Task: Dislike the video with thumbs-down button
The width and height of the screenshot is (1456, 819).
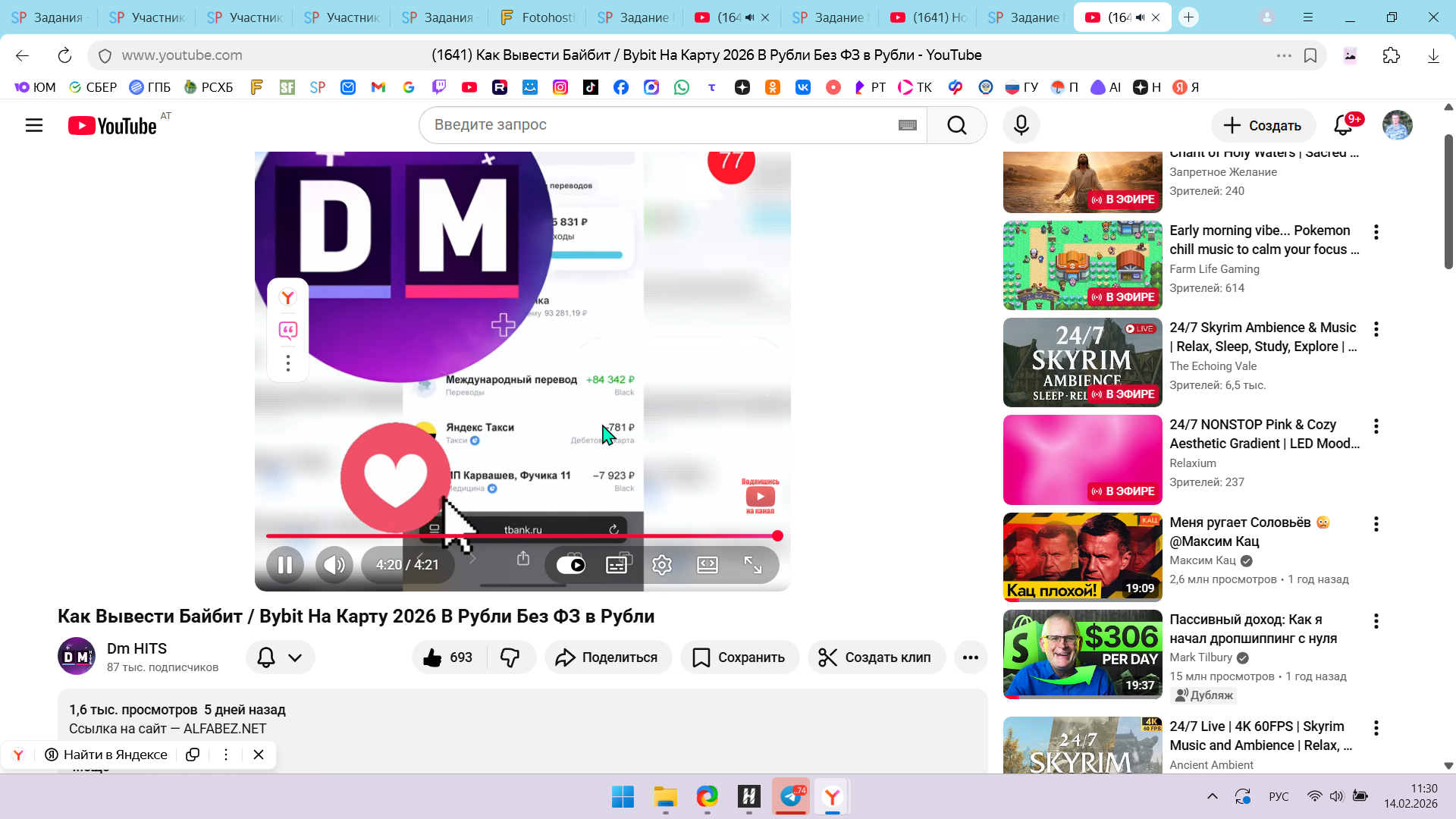Action: pos(510,657)
